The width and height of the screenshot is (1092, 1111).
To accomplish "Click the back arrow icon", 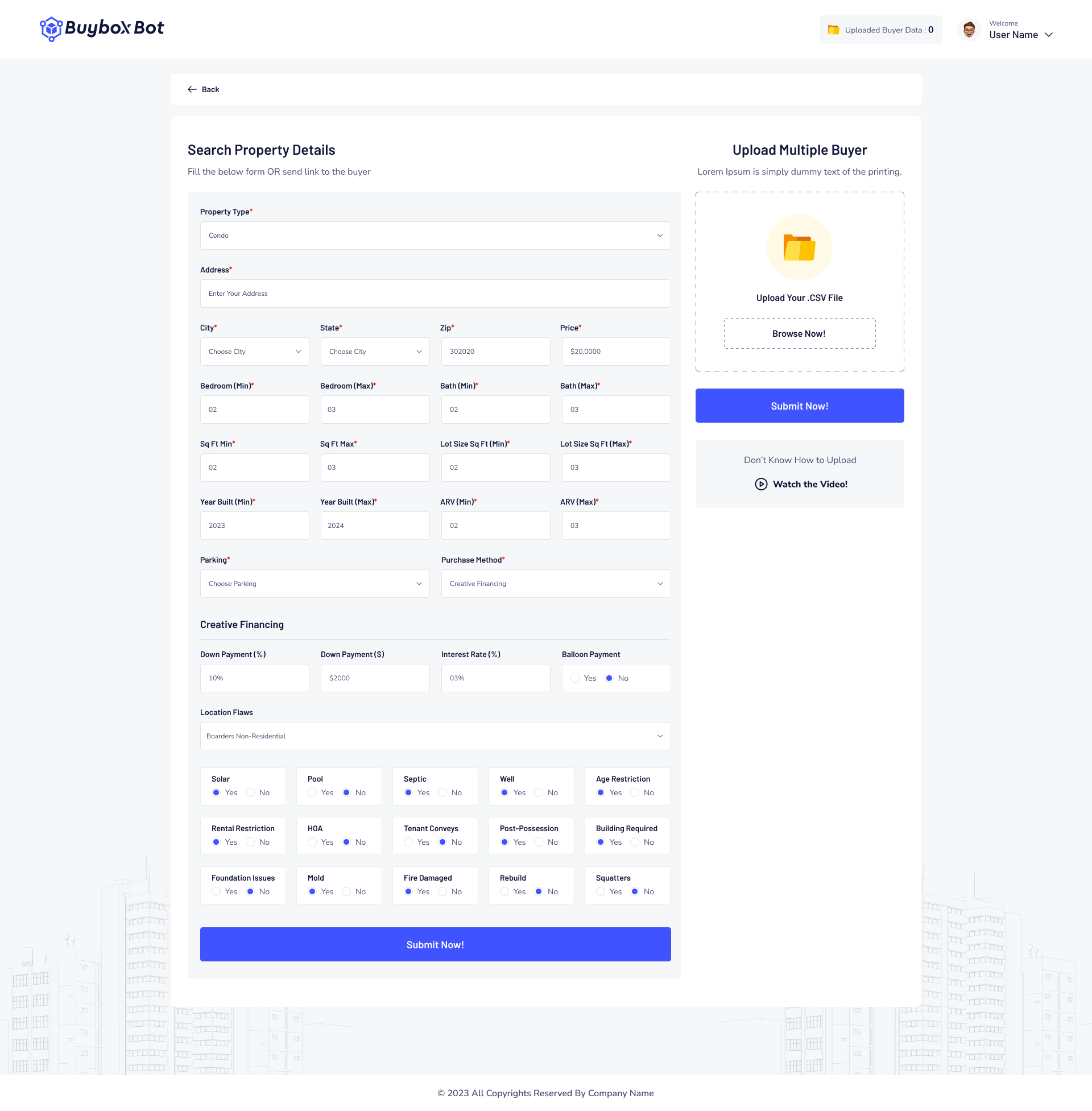I will 192,89.
